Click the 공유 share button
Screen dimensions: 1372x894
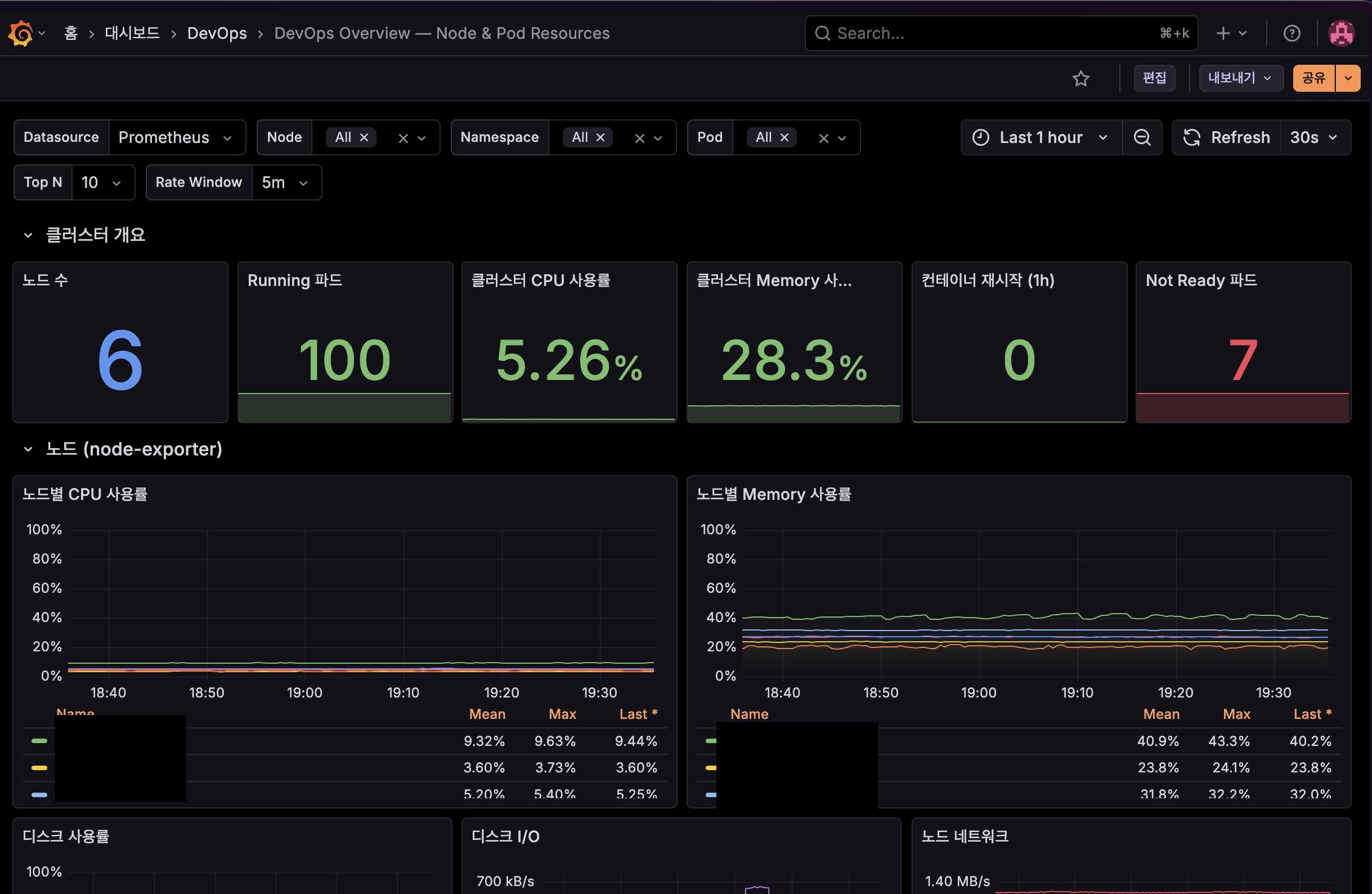tap(1314, 78)
